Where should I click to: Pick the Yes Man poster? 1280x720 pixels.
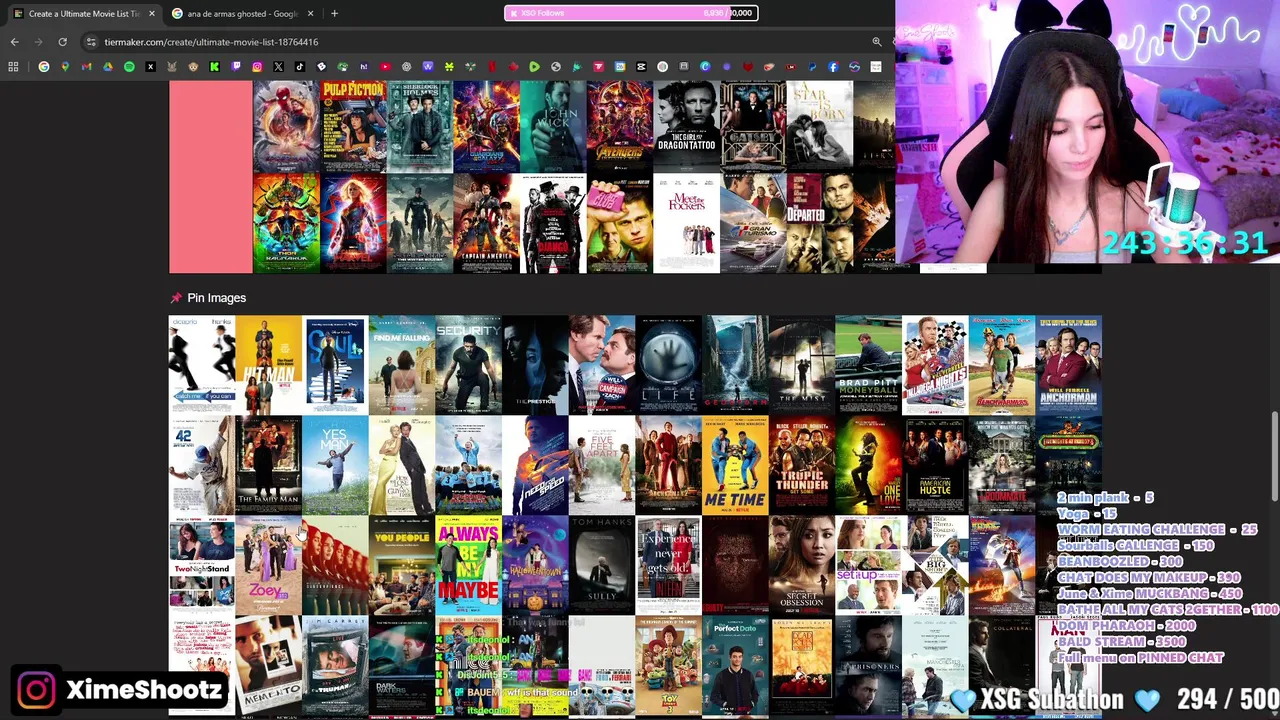[335, 465]
